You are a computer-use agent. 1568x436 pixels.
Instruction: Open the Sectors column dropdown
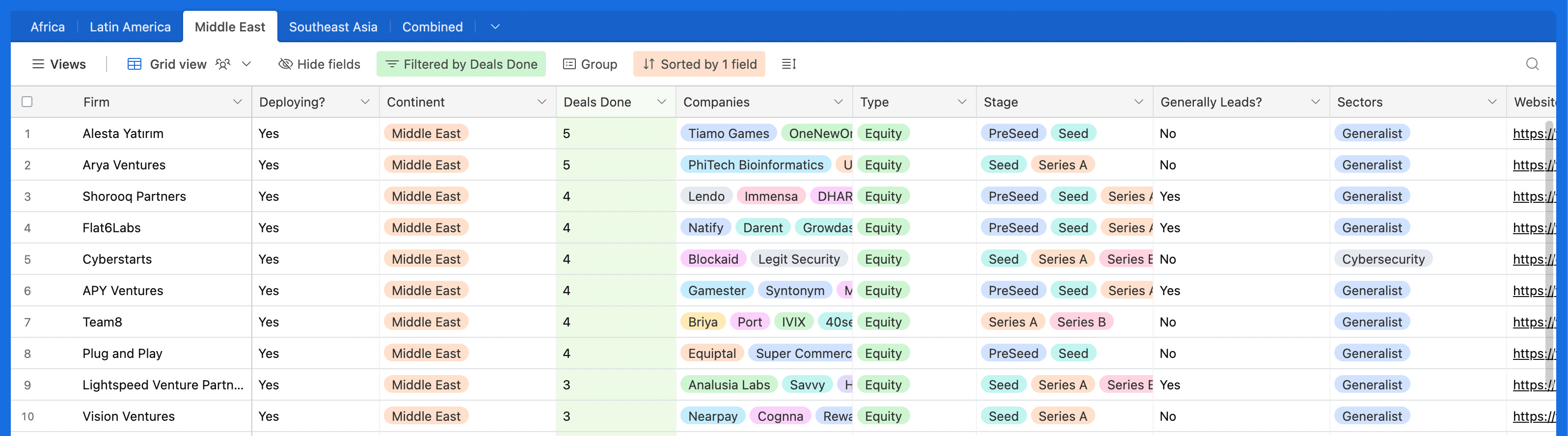[x=1492, y=102]
